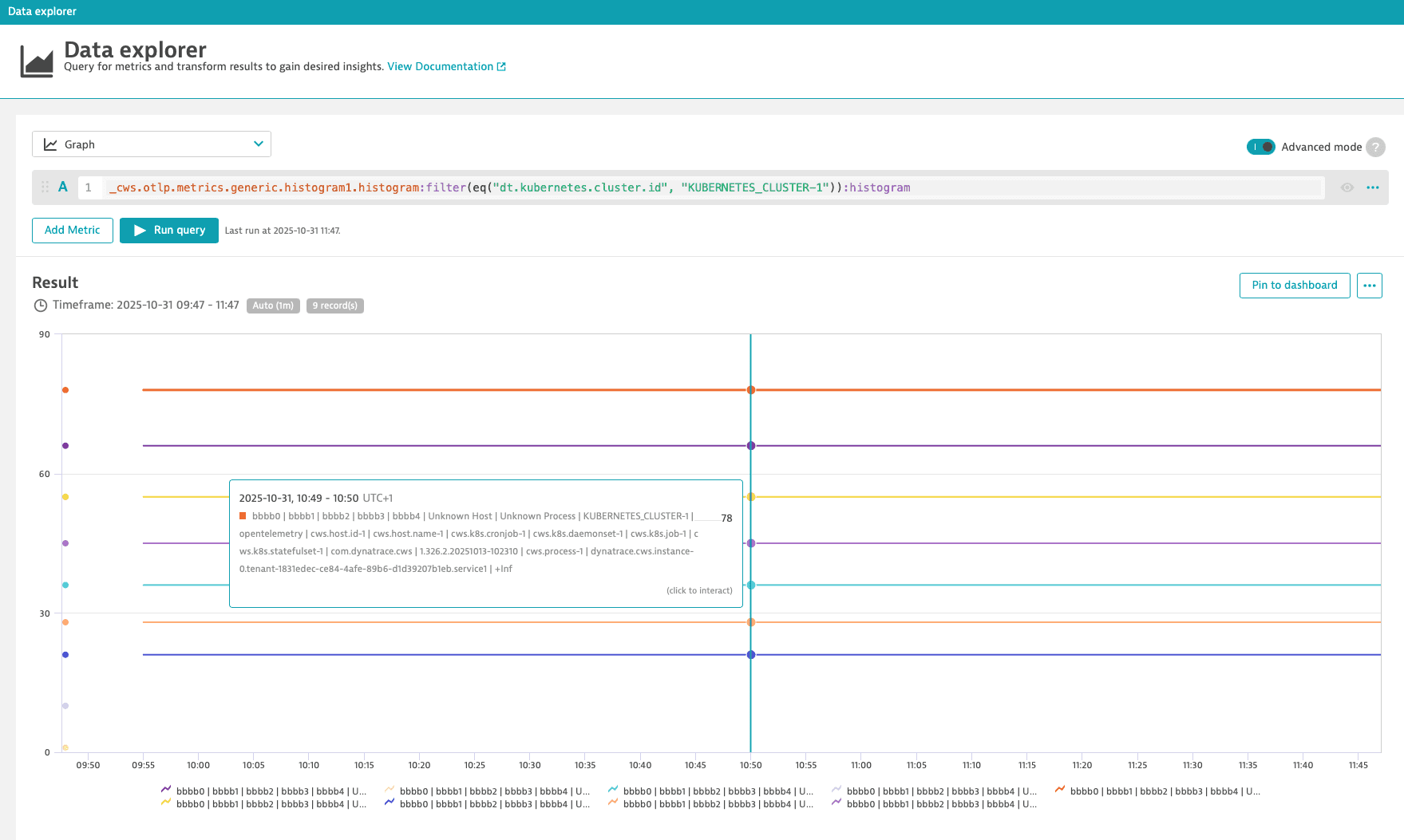Click the cyan legend line icon
Image resolution: width=1404 pixels, height=840 pixels.
(613, 790)
